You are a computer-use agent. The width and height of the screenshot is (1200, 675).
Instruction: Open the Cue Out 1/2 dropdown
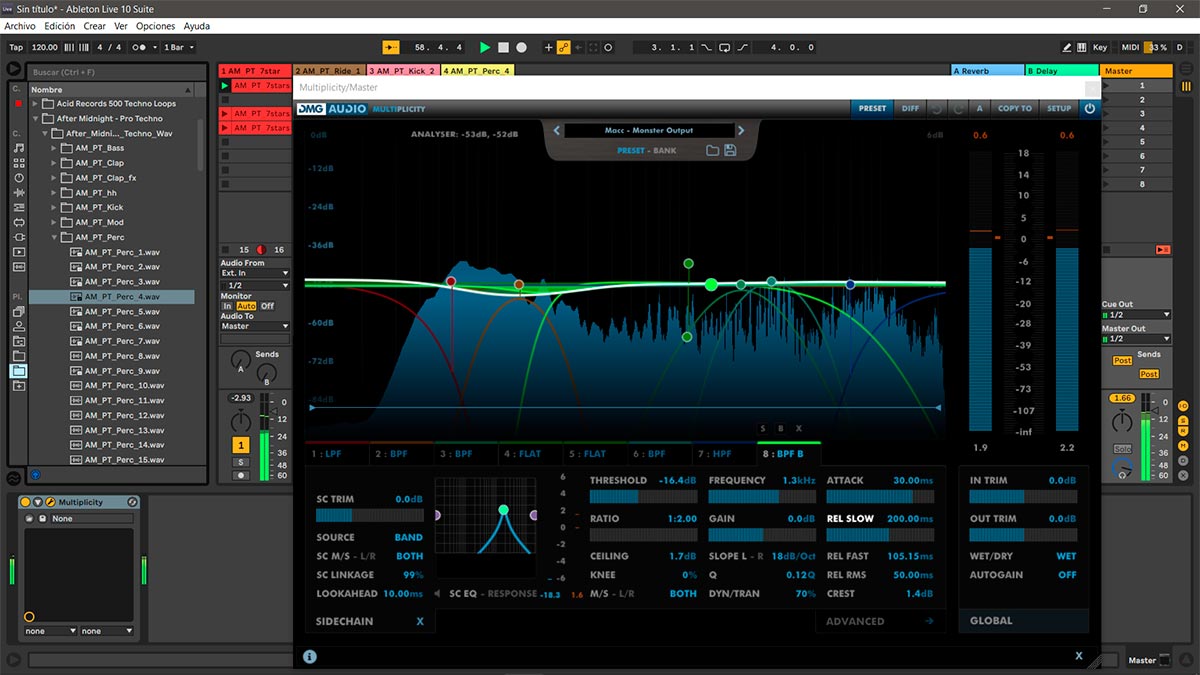tap(1136, 315)
